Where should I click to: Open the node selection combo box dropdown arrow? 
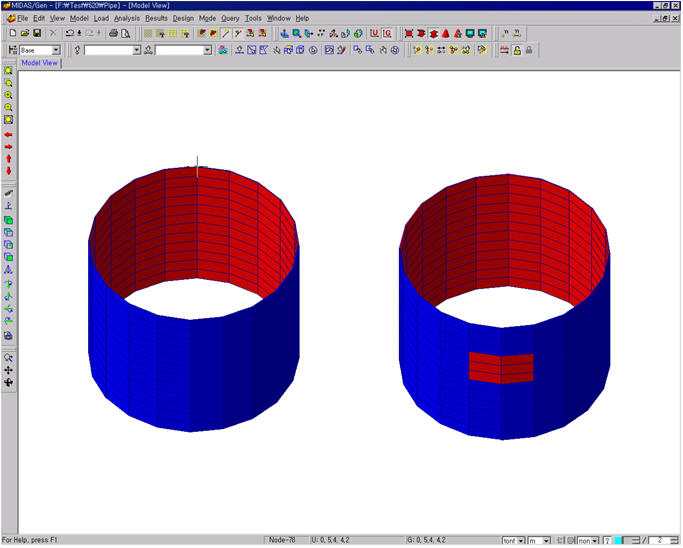coord(137,51)
